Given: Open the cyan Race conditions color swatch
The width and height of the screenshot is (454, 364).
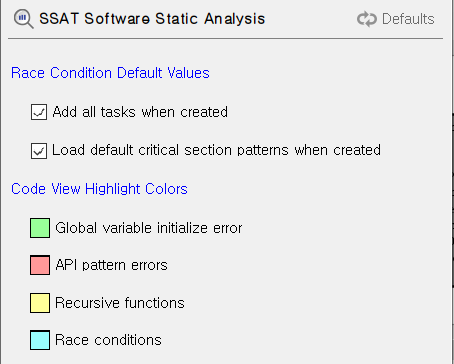Looking at the screenshot, I should pyautogui.click(x=40, y=340).
